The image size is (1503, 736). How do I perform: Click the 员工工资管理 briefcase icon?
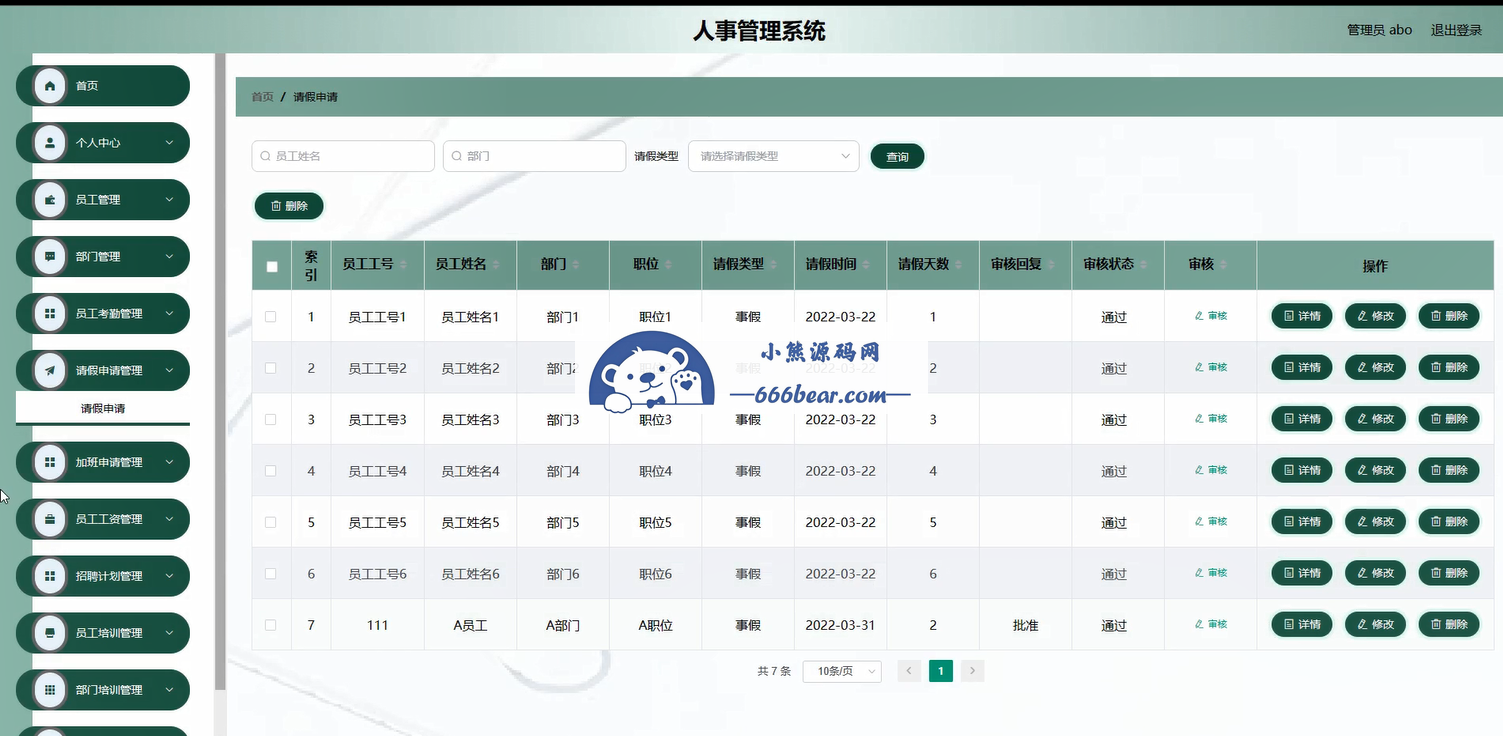[50, 520]
